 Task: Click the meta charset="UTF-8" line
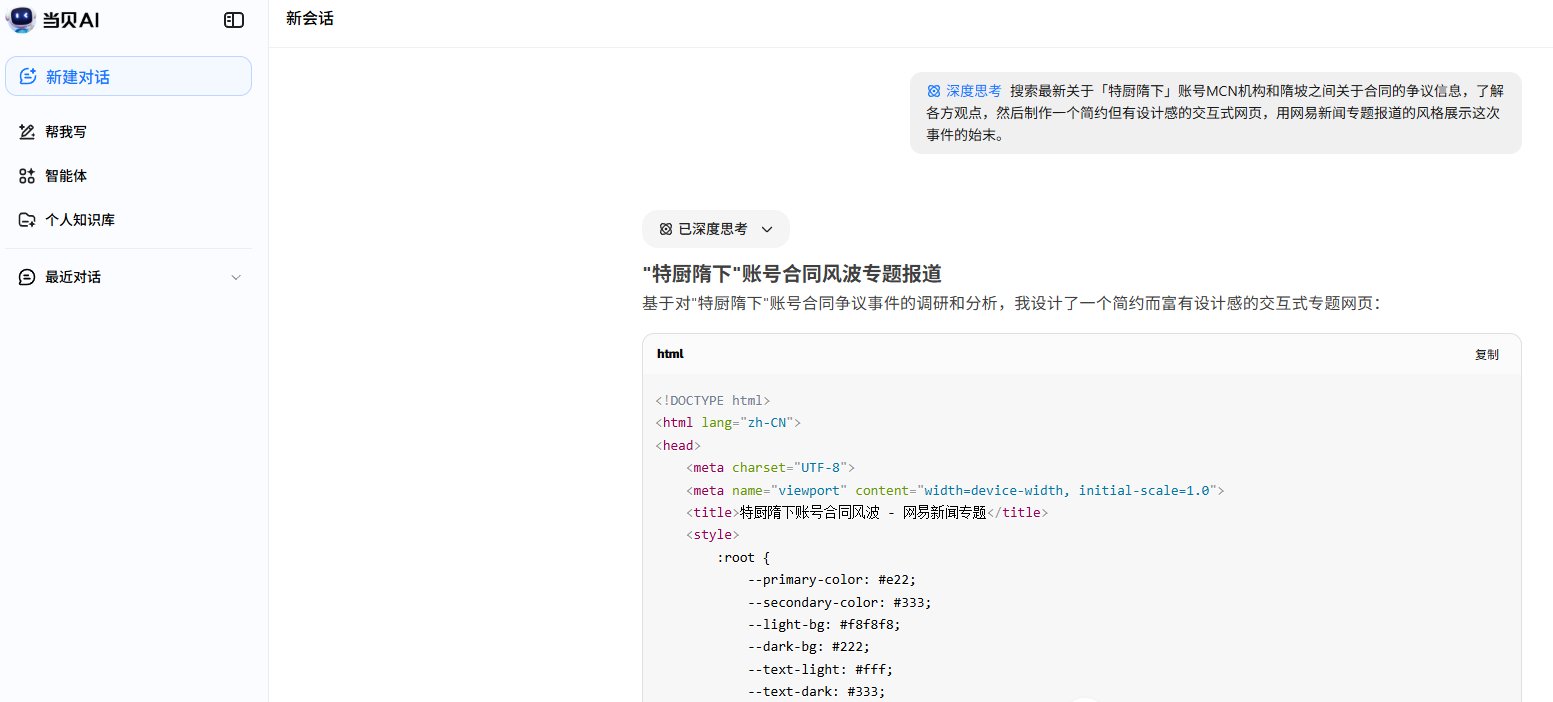(770, 467)
